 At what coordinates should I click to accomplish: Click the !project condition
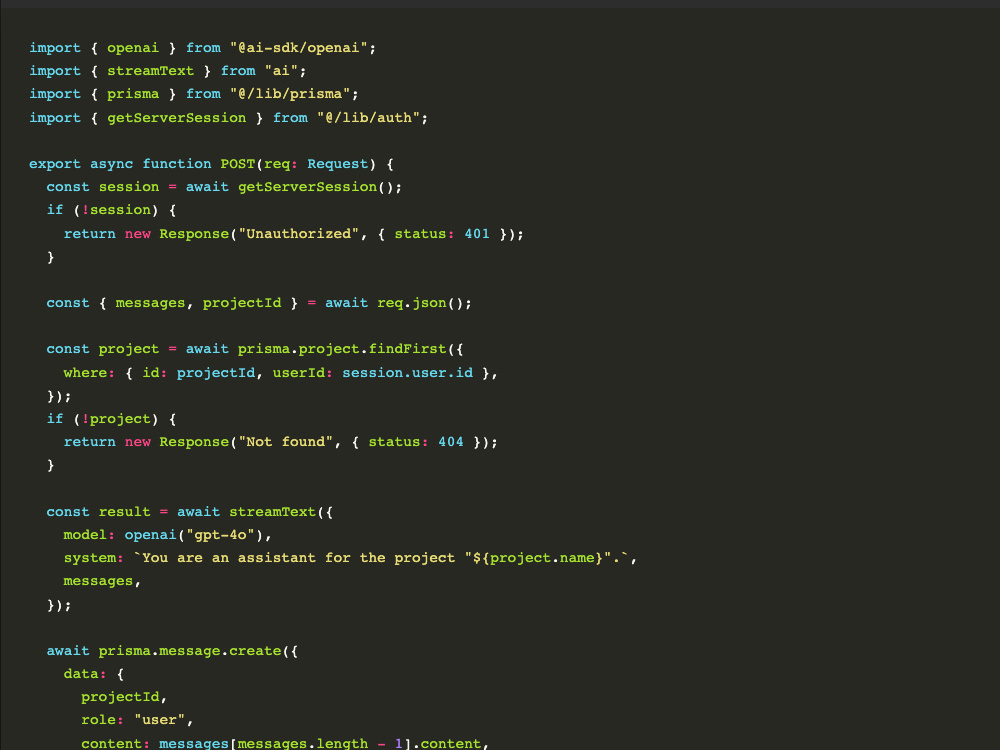pos(116,419)
